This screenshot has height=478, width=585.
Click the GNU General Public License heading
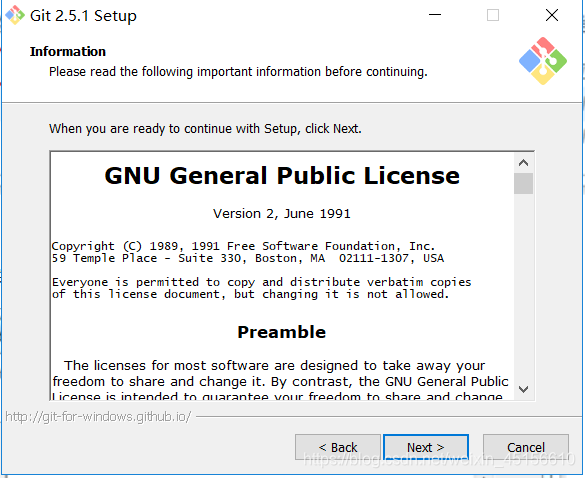tap(282, 175)
